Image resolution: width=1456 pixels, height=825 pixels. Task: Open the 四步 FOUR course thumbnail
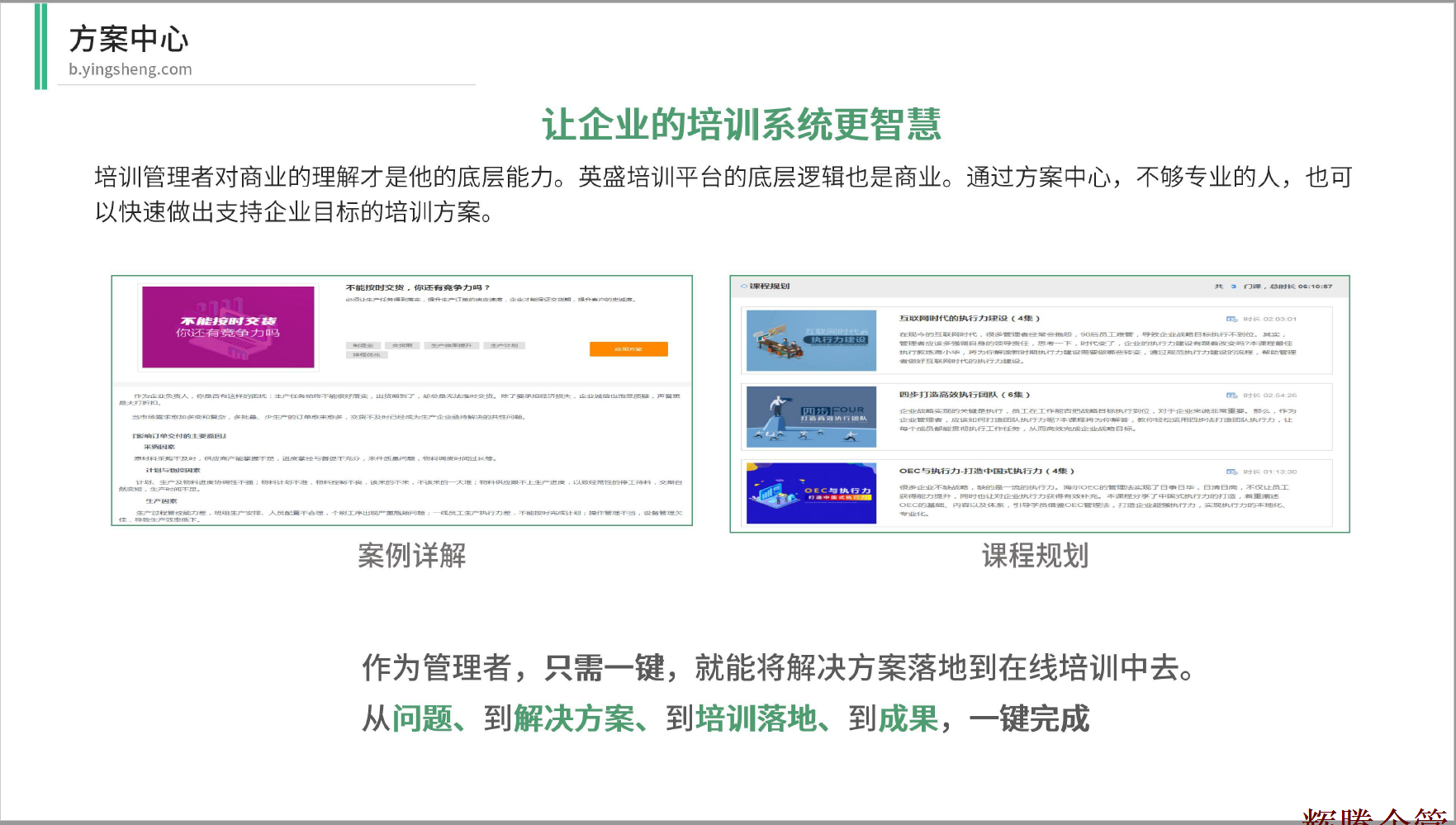pos(811,417)
